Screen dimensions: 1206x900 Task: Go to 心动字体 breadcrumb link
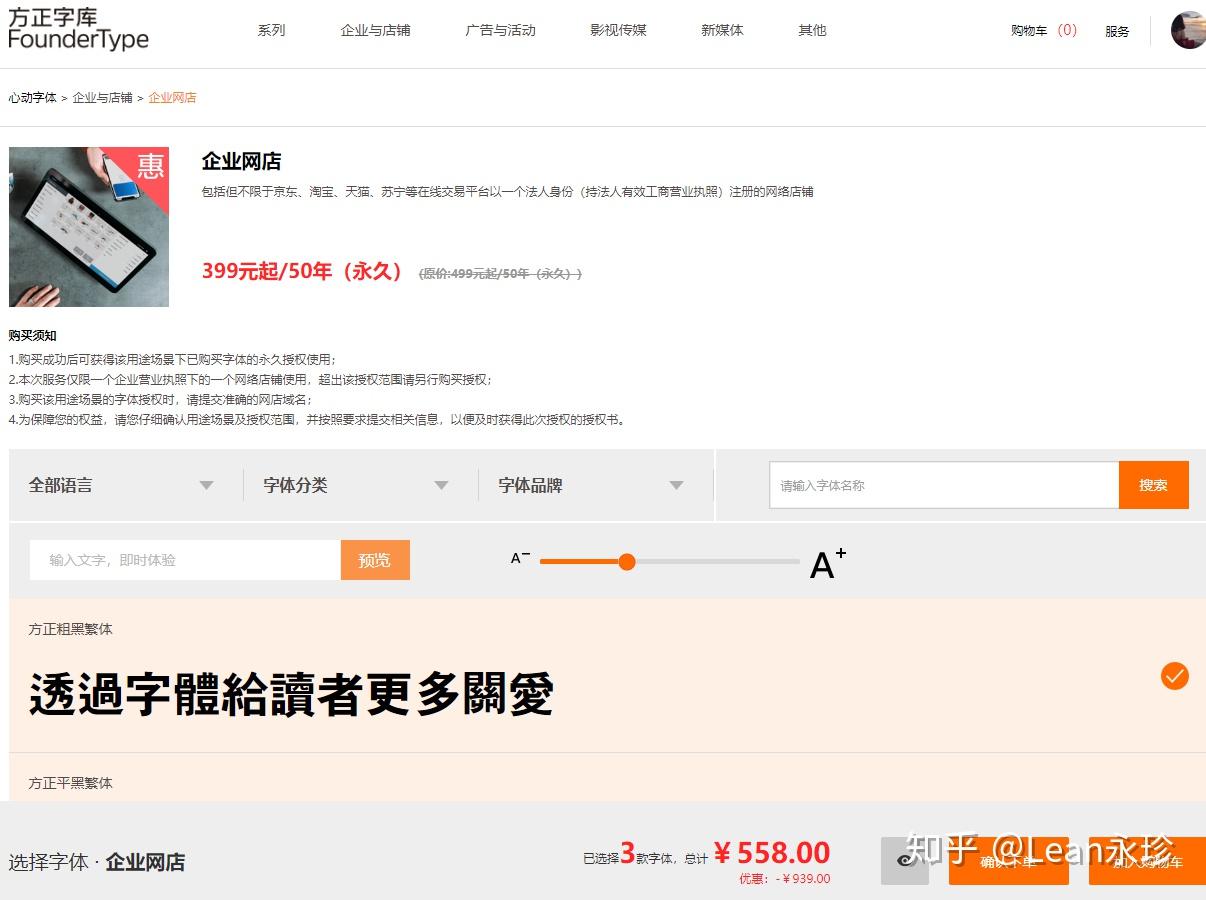pos(33,98)
